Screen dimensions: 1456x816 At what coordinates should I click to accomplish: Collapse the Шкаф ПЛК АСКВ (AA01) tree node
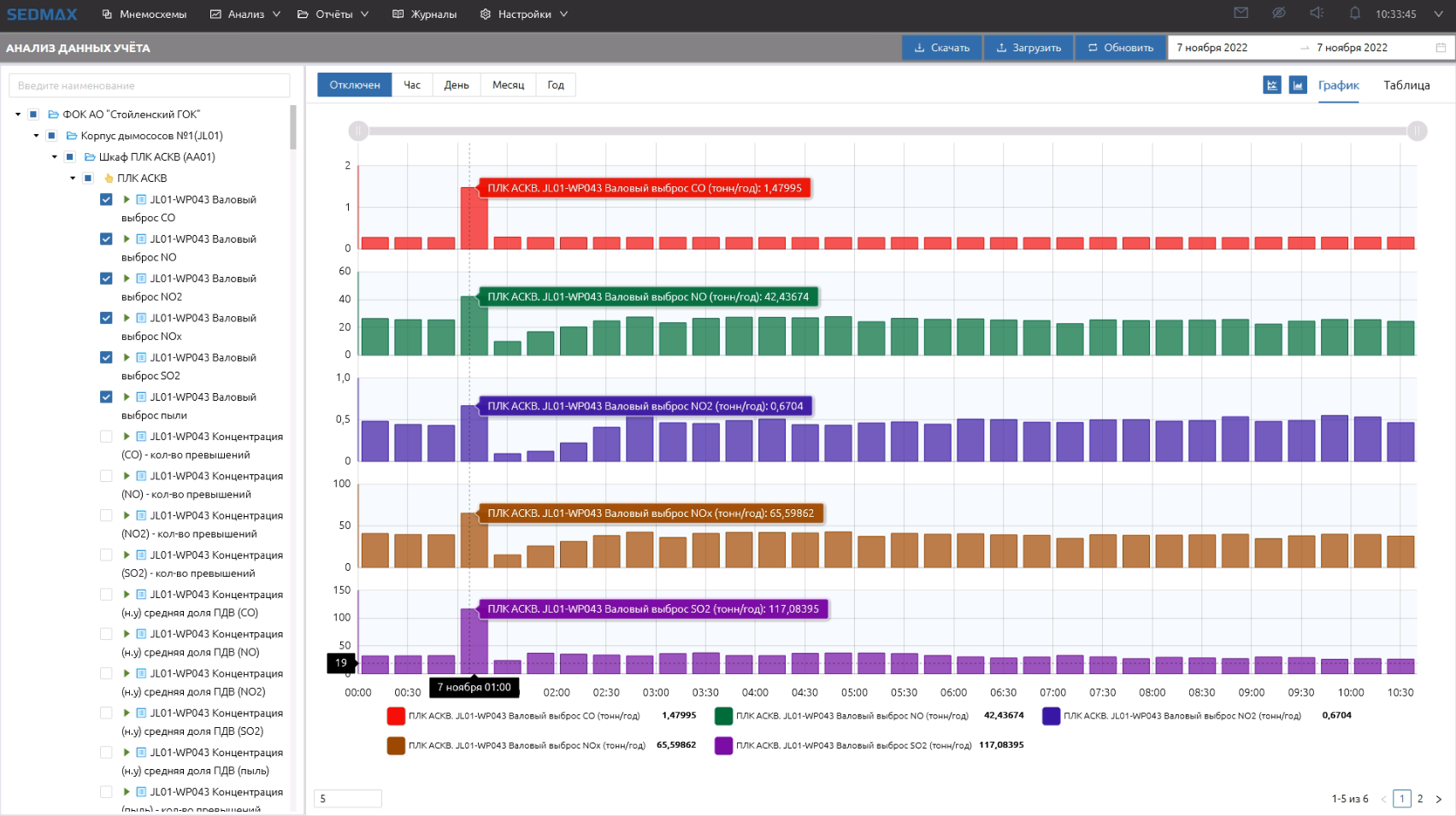(x=55, y=157)
